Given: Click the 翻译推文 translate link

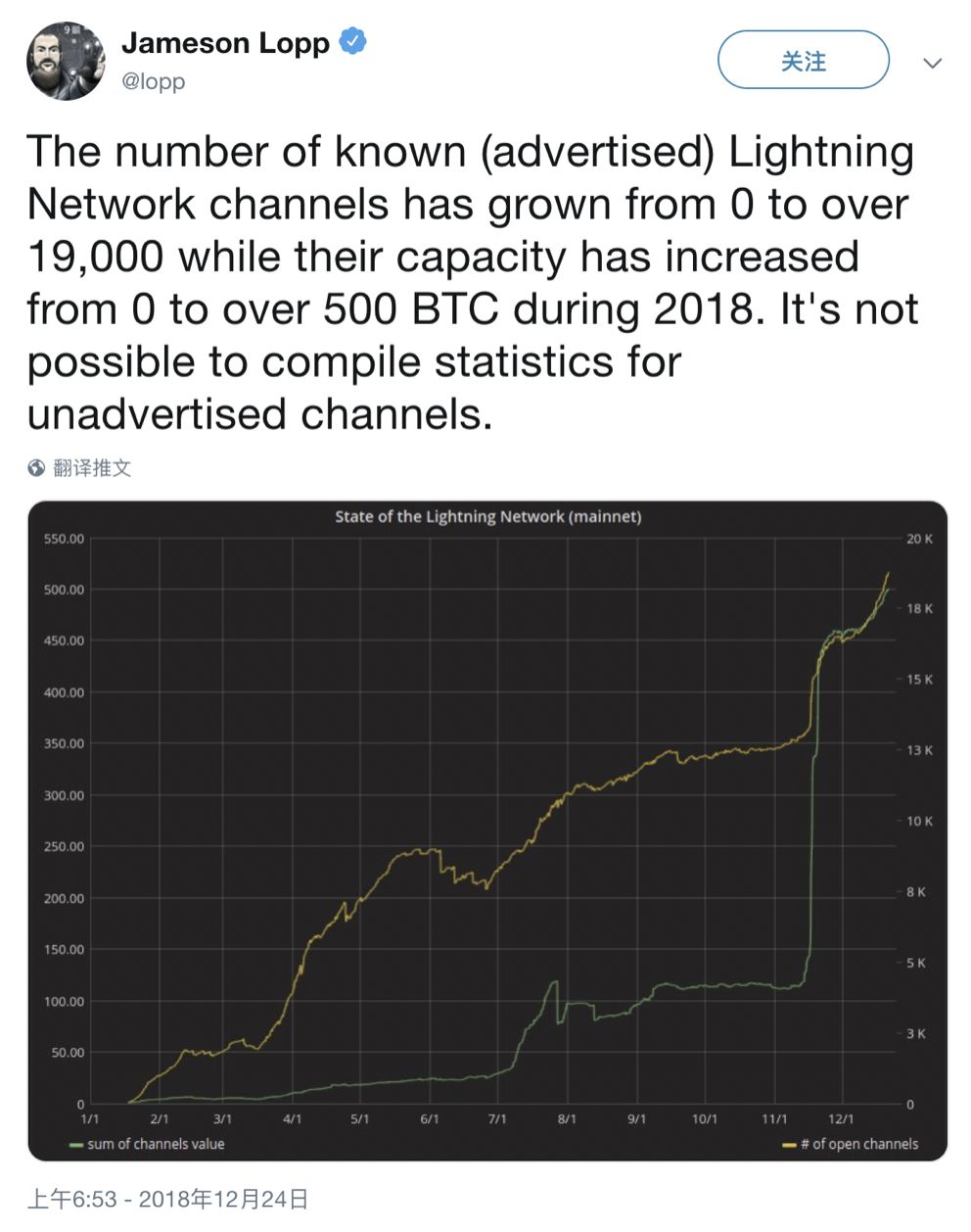Looking at the screenshot, I should tap(92, 468).
